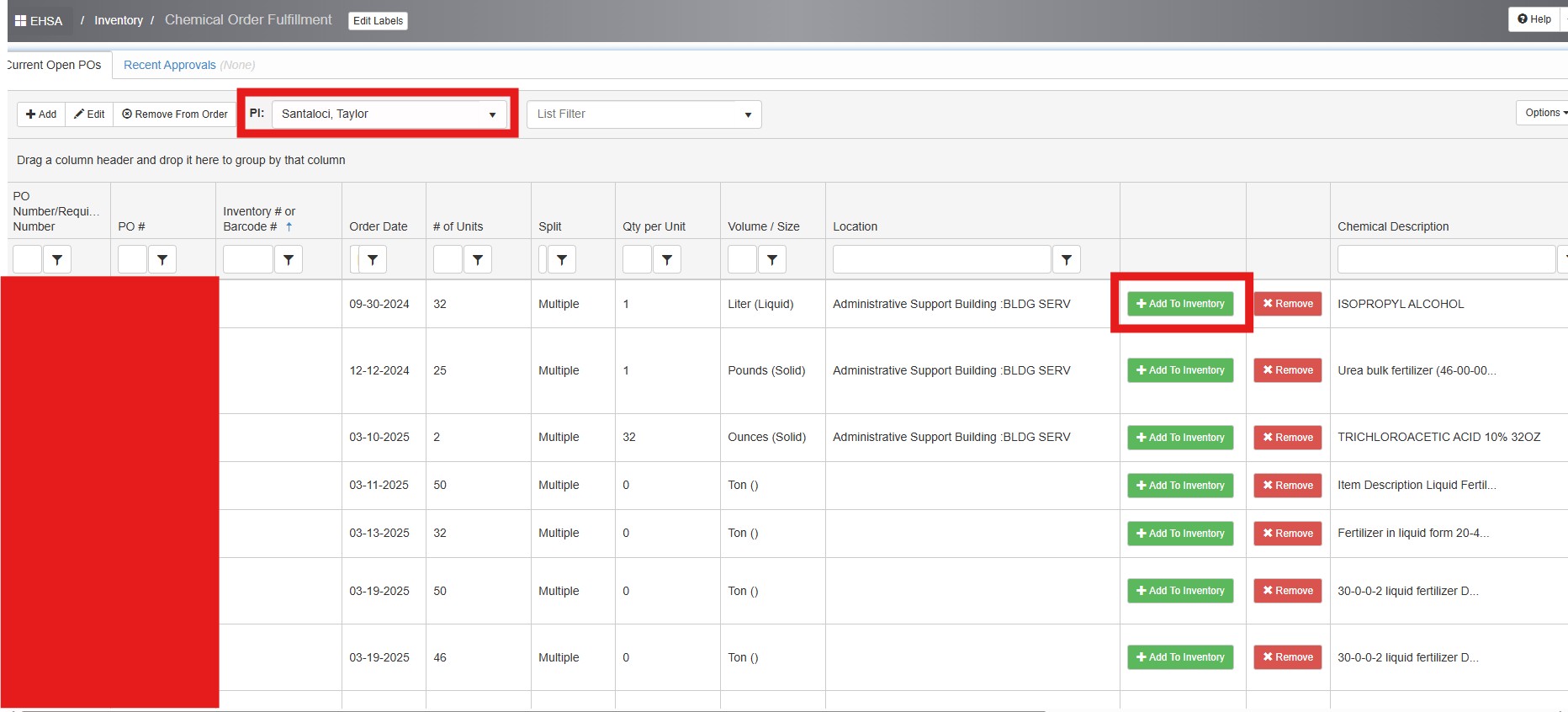Image resolution: width=1568 pixels, height=712 pixels.
Task: Click the Inventory # or Barcode filter icon
Action: 288,260
